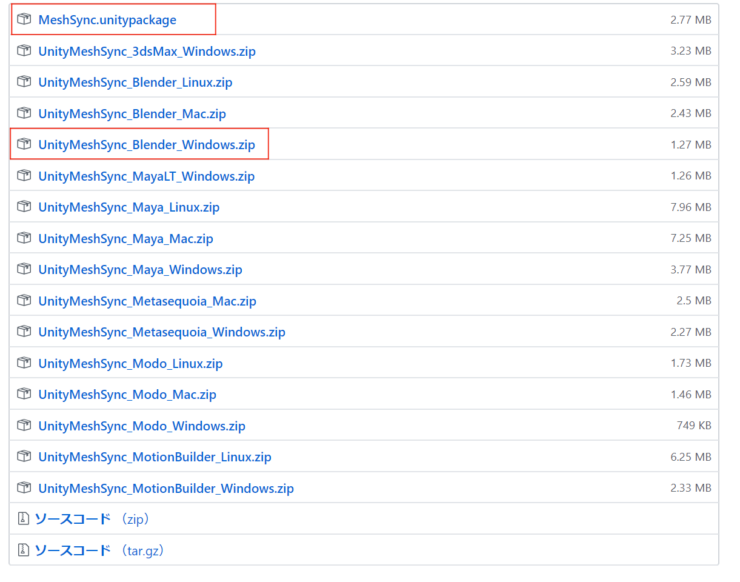Download UnityMeshSync_Maya_Mac.zip
The image size is (740, 582).
125,239
